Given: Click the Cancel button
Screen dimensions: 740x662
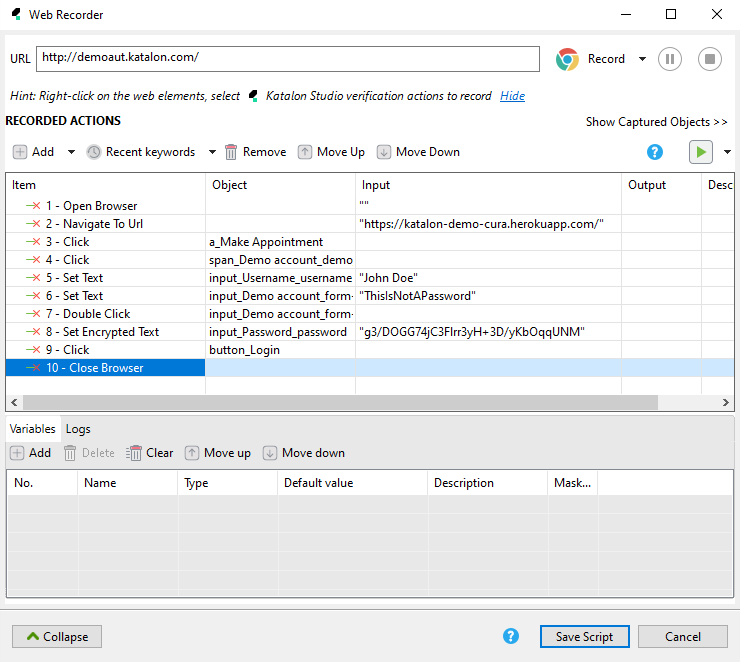Looking at the screenshot, I should click(682, 637).
